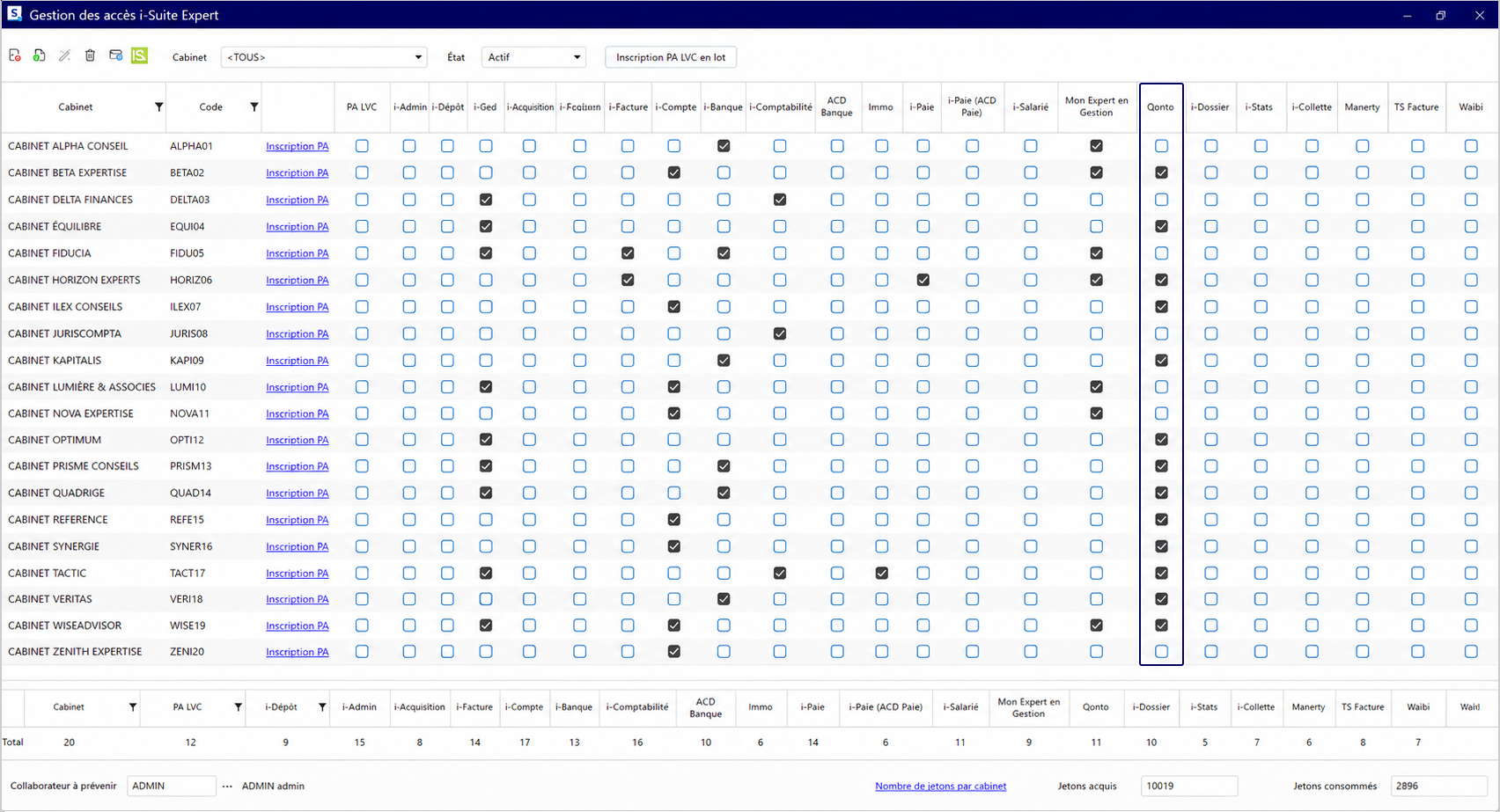Select the i-Comptabilité column header

781,107
